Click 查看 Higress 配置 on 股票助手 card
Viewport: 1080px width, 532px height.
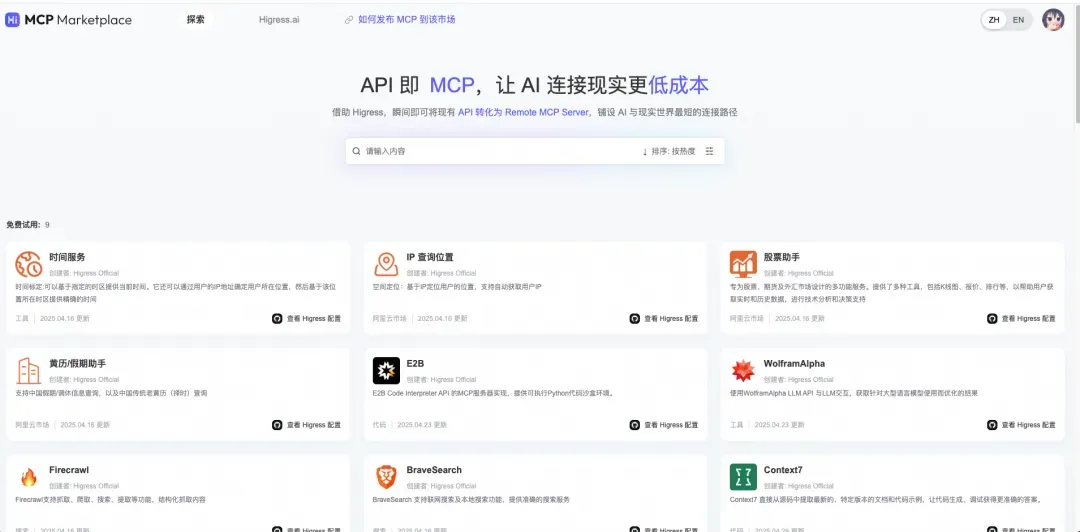tap(1028, 319)
